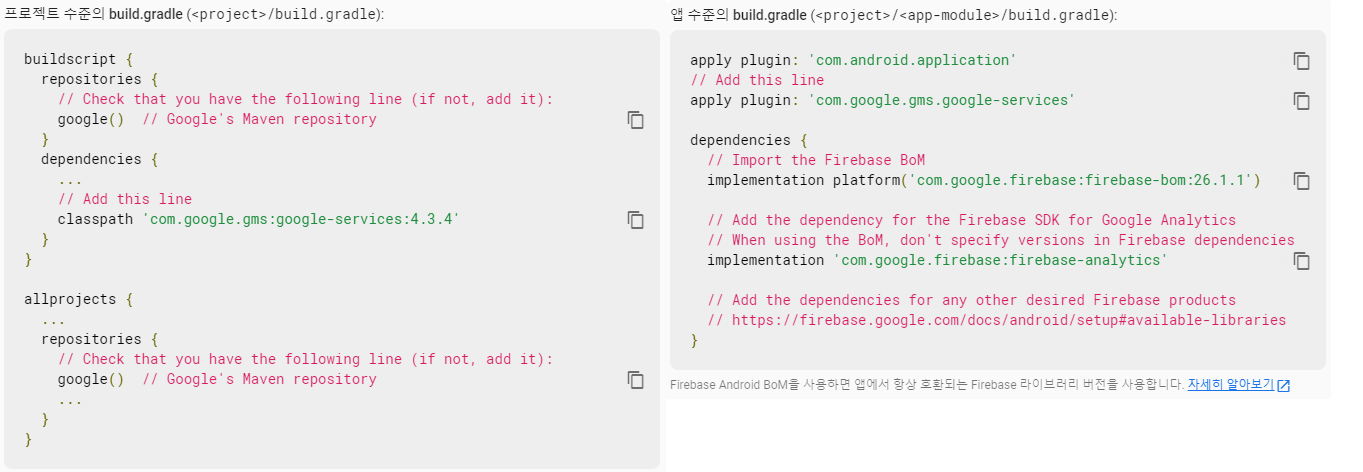Viewport: 1363px width, 472px height.
Task: Click "don't specify versions" comment line
Action: coord(1001,240)
